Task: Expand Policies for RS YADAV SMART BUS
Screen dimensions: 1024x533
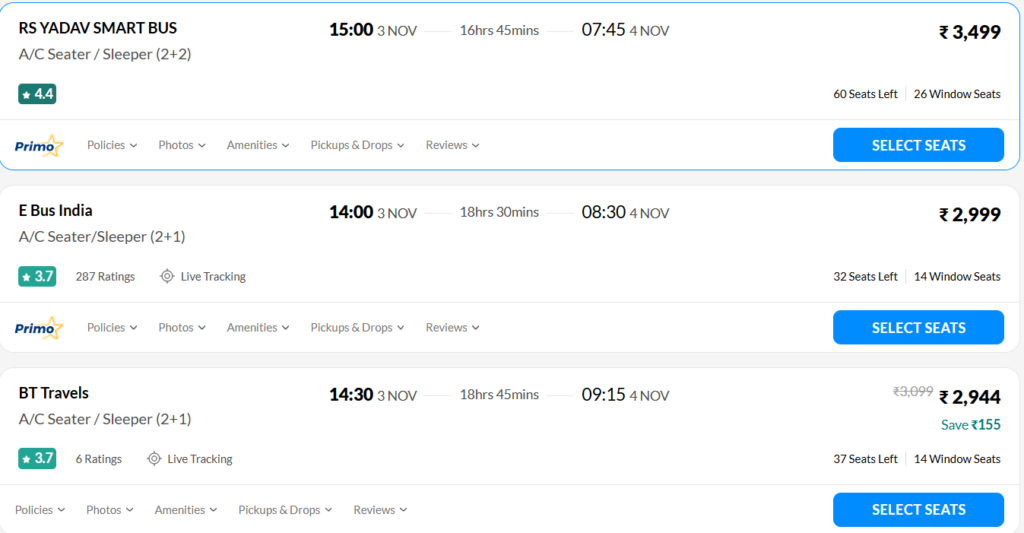Action: click(x=112, y=145)
